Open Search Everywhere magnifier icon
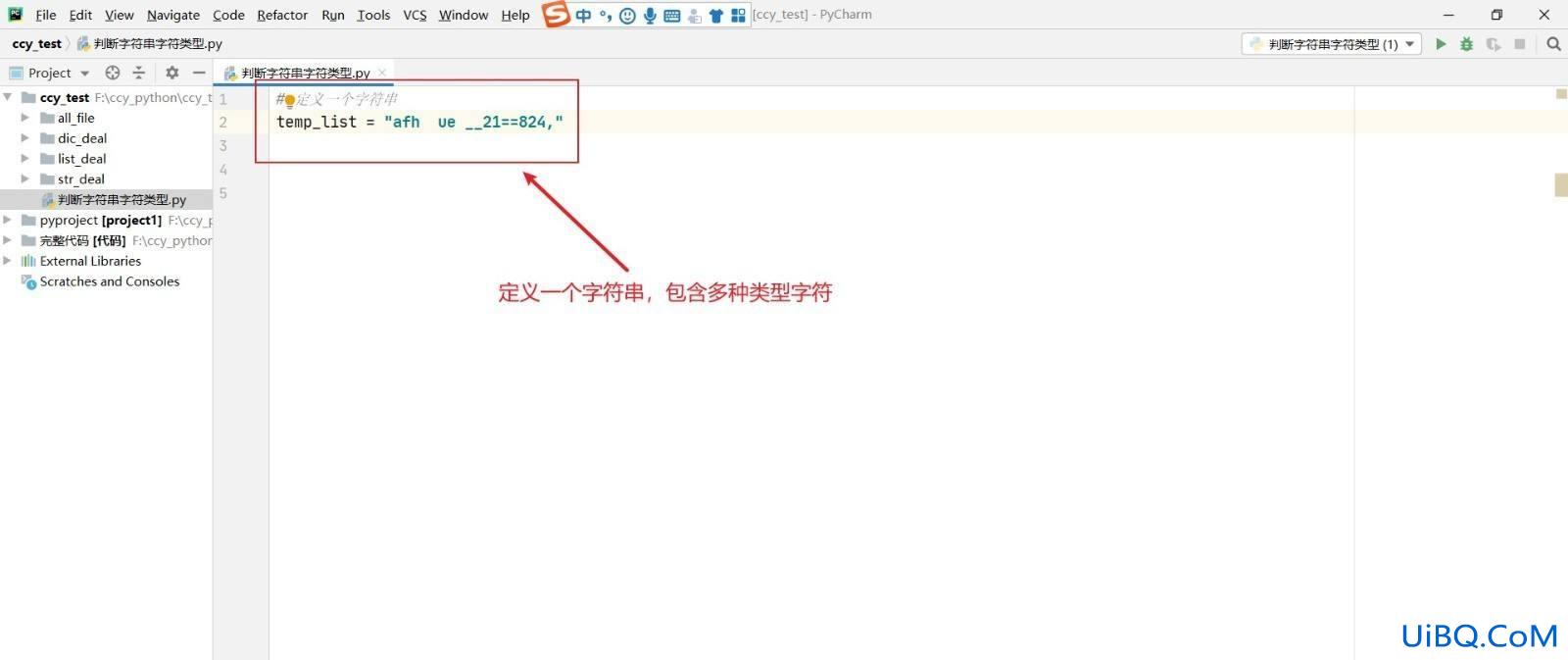The height and width of the screenshot is (660, 1568). (1553, 44)
